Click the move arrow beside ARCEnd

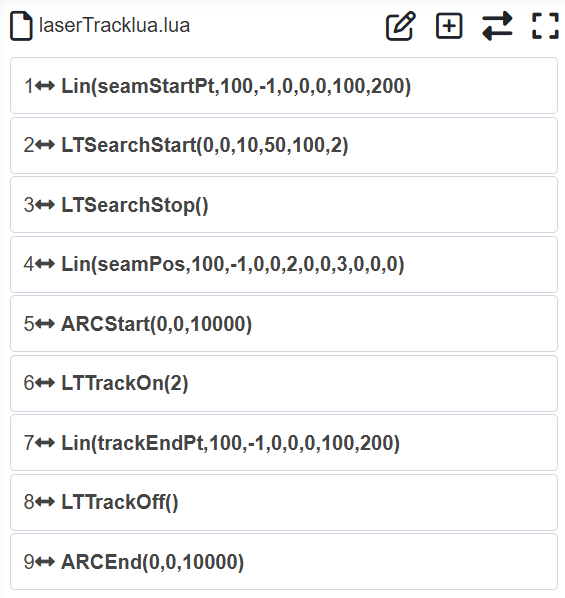coord(45,562)
